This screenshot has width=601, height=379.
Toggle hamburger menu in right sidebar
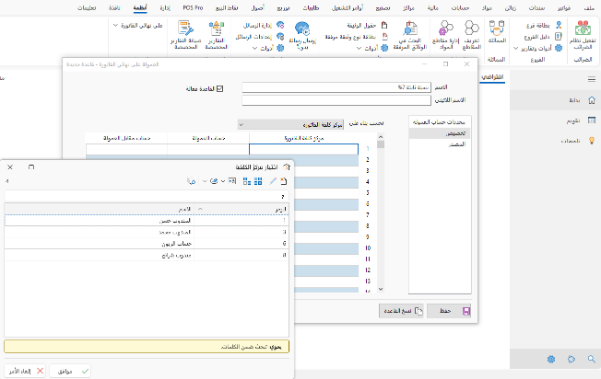[x=591, y=79]
